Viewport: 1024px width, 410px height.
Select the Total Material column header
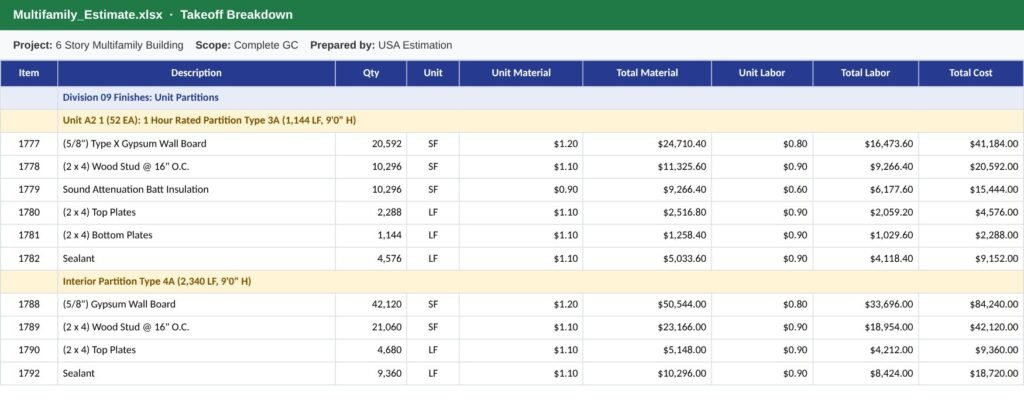[x=647, y=73]
